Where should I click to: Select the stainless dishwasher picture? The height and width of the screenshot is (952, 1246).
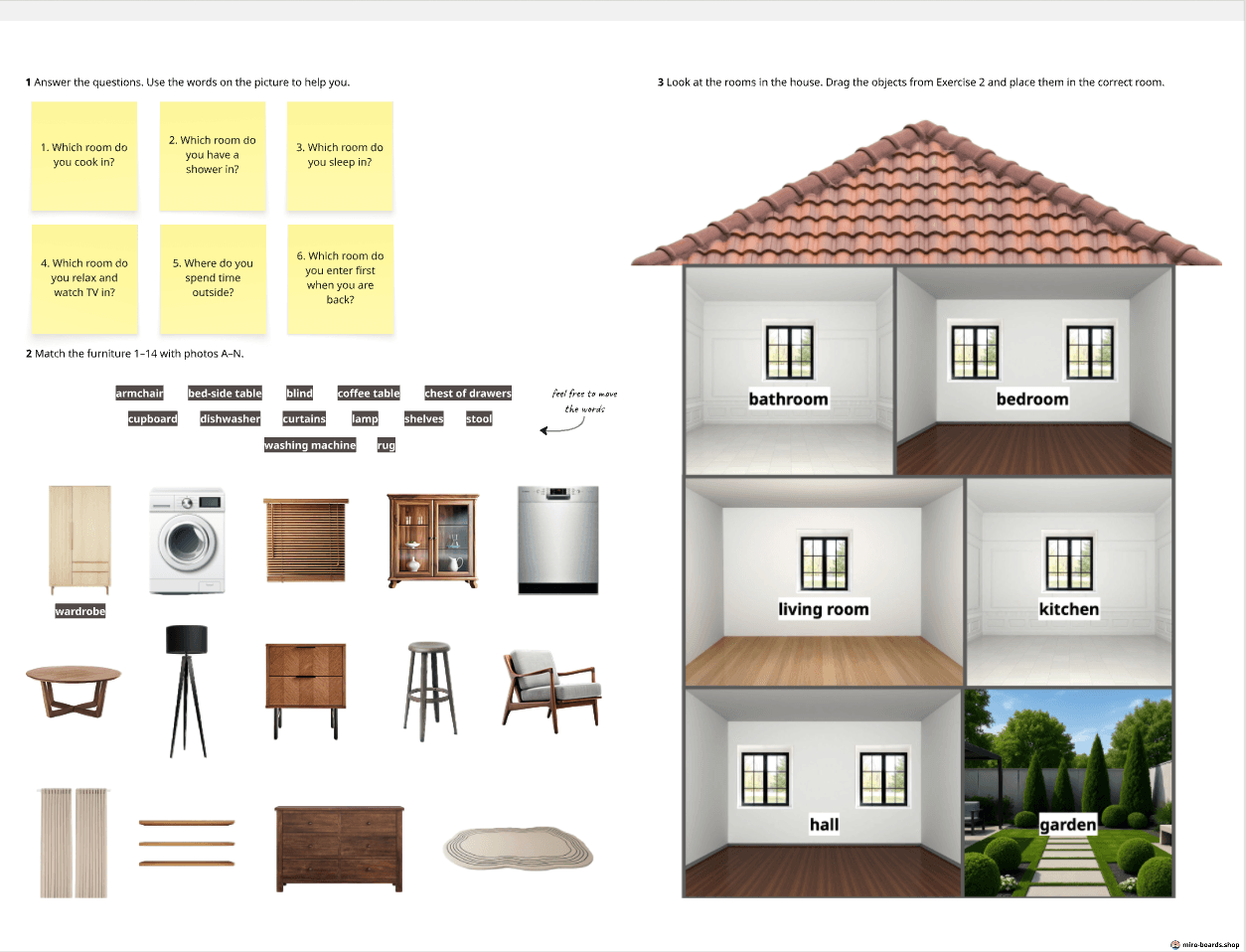pyautogui.click(x=557, y=540)
